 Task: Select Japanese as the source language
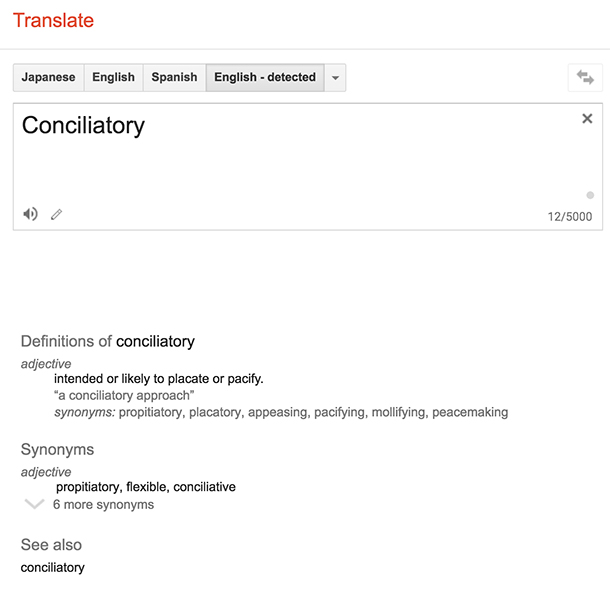click(49, 77)
